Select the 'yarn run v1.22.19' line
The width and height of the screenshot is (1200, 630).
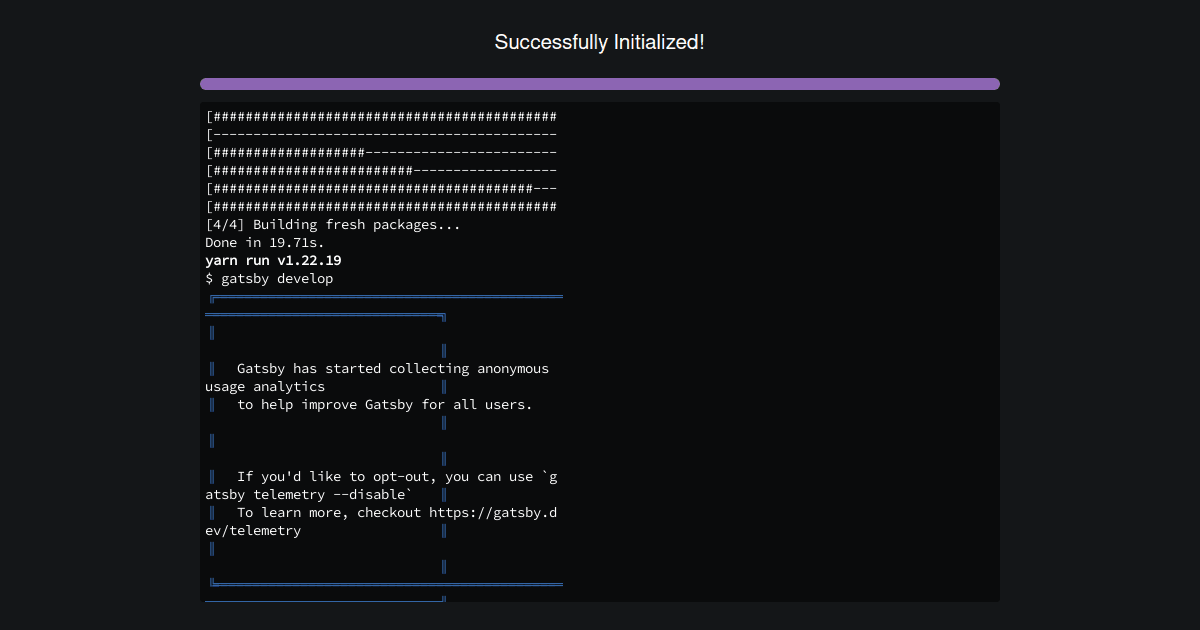[273, 261]
